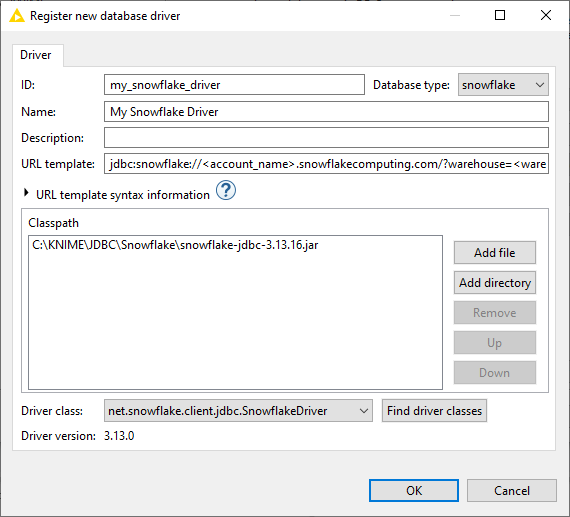Expand URL template syntax information section

26,193
